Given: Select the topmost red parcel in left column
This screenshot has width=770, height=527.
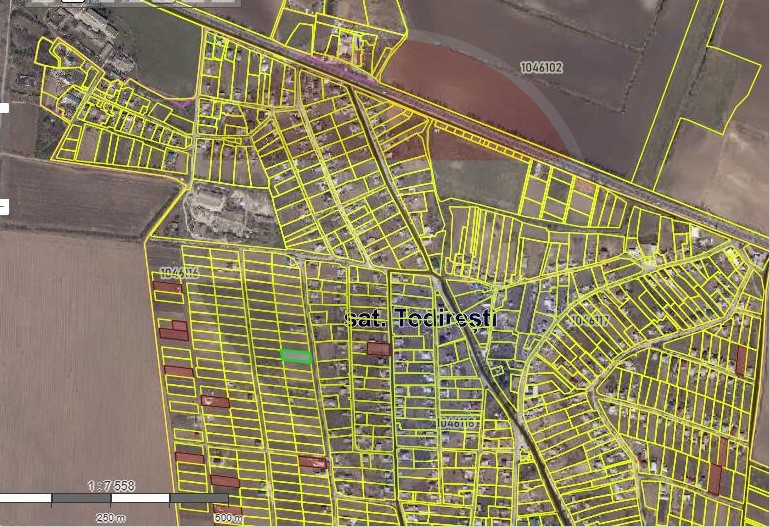Looking at the screenshot, I should (x=166, y=287).
